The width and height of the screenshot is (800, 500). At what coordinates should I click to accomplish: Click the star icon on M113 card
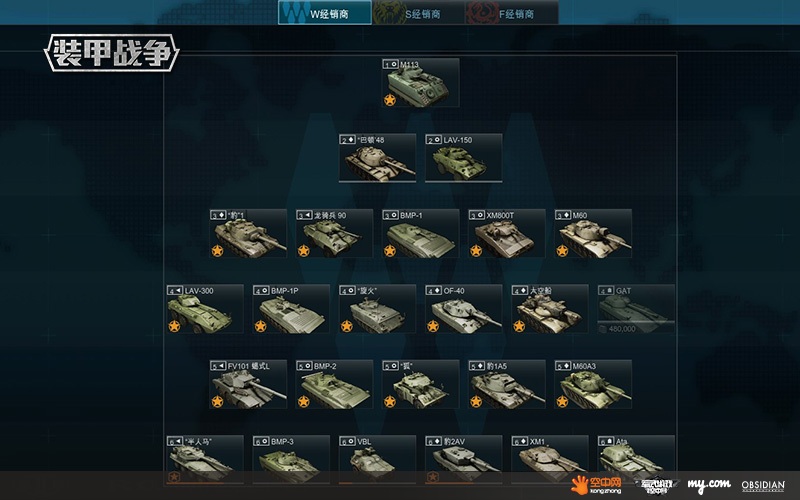pos(390,100)
